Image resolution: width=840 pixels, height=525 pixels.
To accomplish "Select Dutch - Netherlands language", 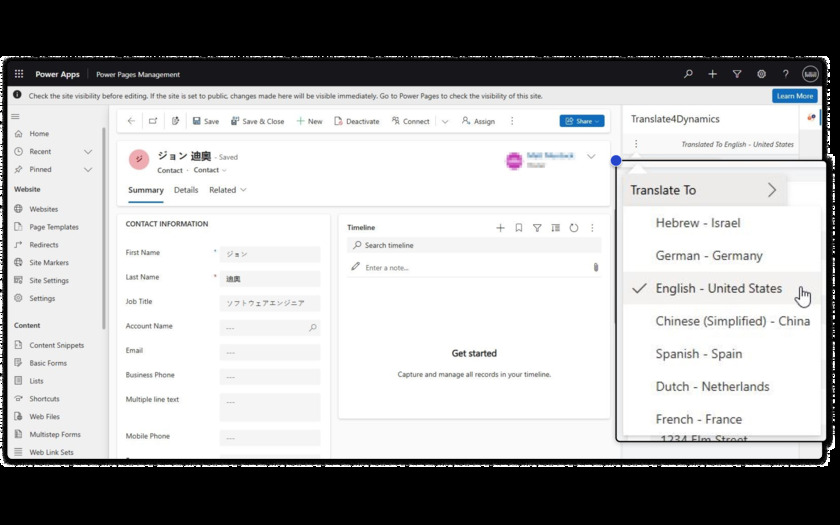I will pos(722,386).
